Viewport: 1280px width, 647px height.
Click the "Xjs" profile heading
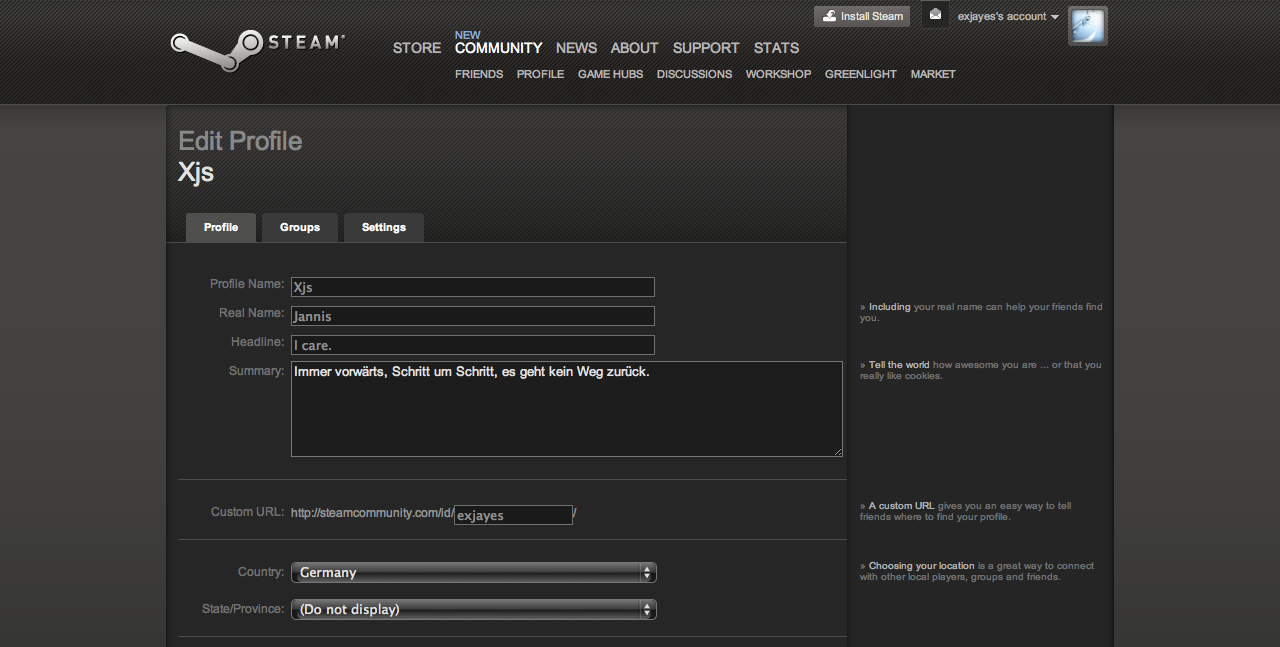[x=196, y=172]
